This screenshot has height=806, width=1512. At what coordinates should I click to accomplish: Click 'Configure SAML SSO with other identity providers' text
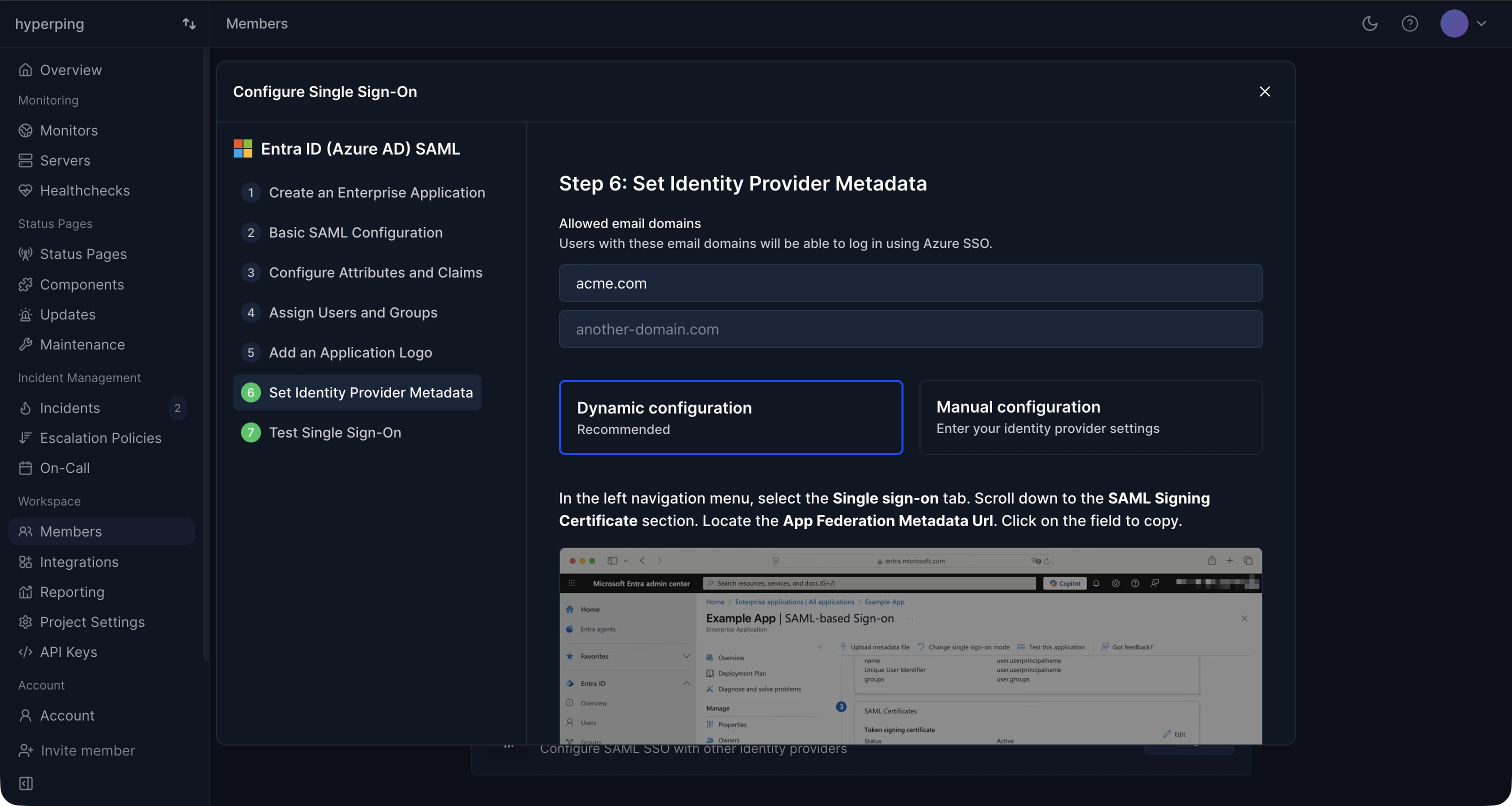click(x=693, y=749)
